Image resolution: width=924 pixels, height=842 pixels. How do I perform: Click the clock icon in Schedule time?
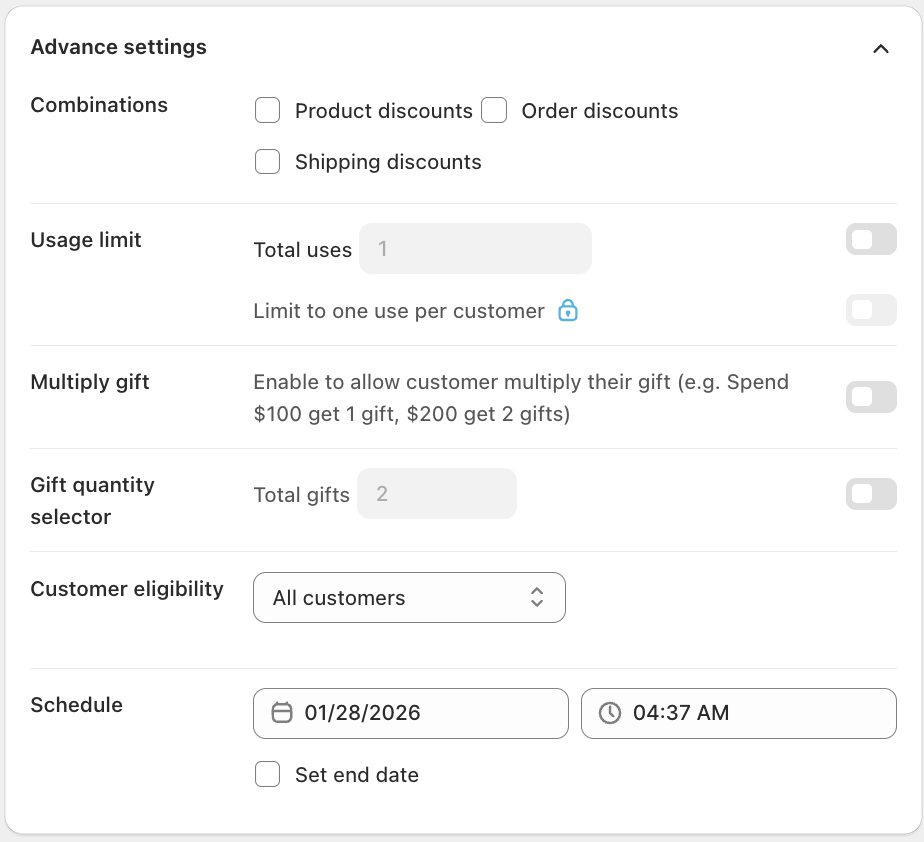[x=610, y=713]
